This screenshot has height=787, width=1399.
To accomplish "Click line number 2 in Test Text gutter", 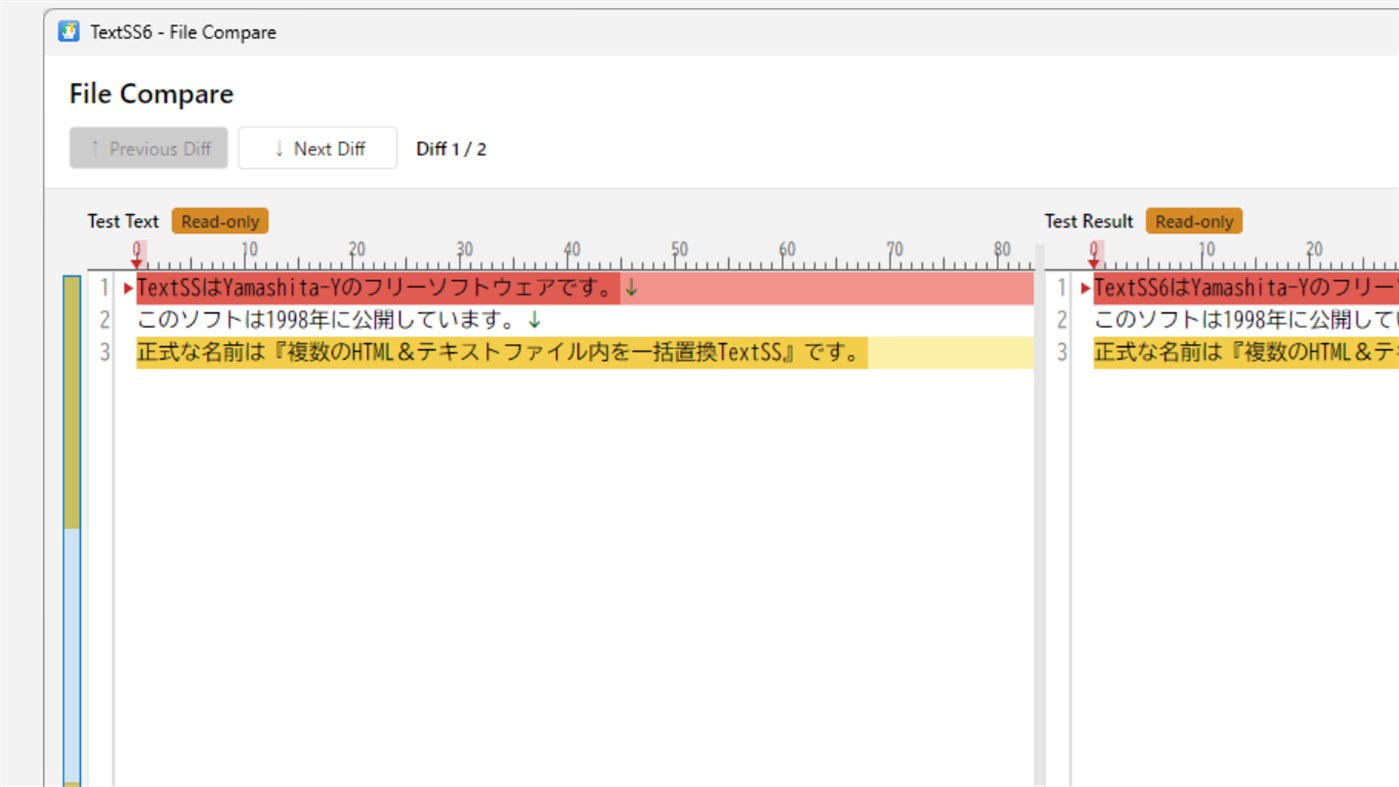I will (104, 320).
